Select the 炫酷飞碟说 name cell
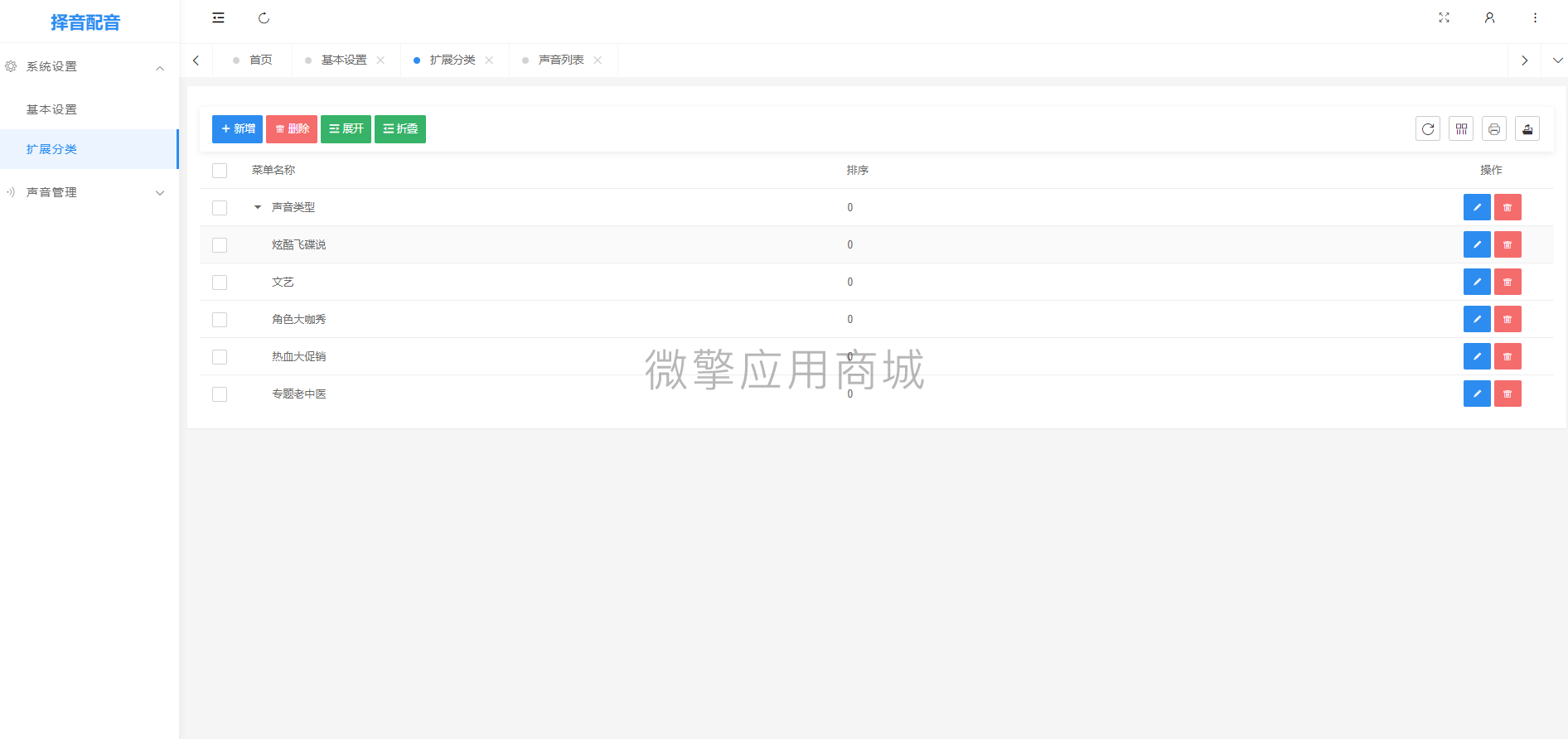1568x739 pixels. (299, 244)
